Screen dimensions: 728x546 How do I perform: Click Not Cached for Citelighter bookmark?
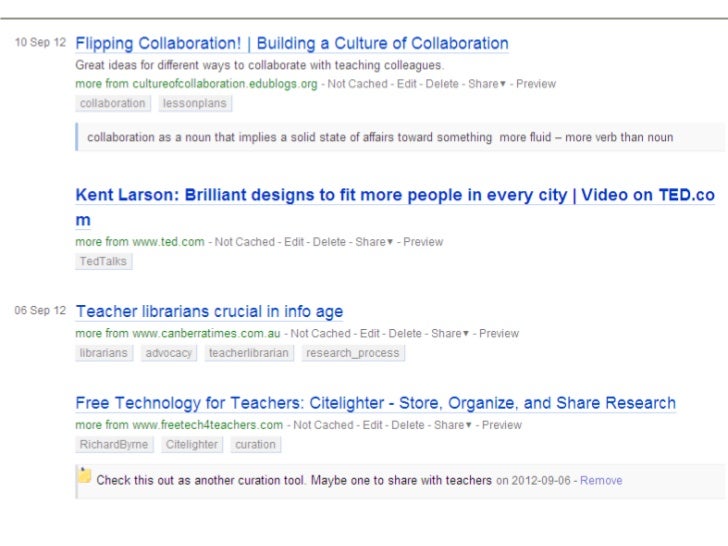click(323, 425)
